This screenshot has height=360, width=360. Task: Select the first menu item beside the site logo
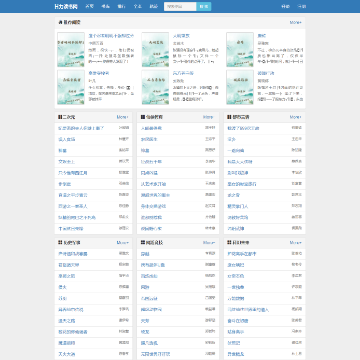click(90, 6)
